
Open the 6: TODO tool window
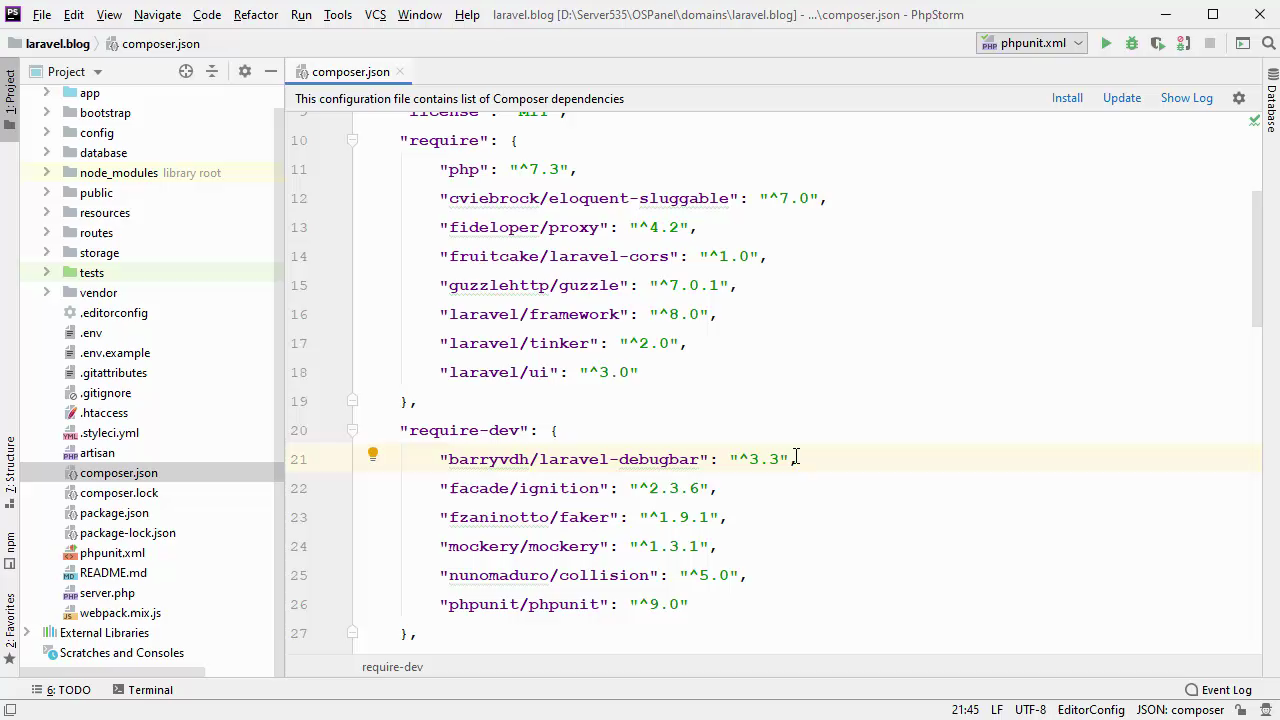[60, 690]
